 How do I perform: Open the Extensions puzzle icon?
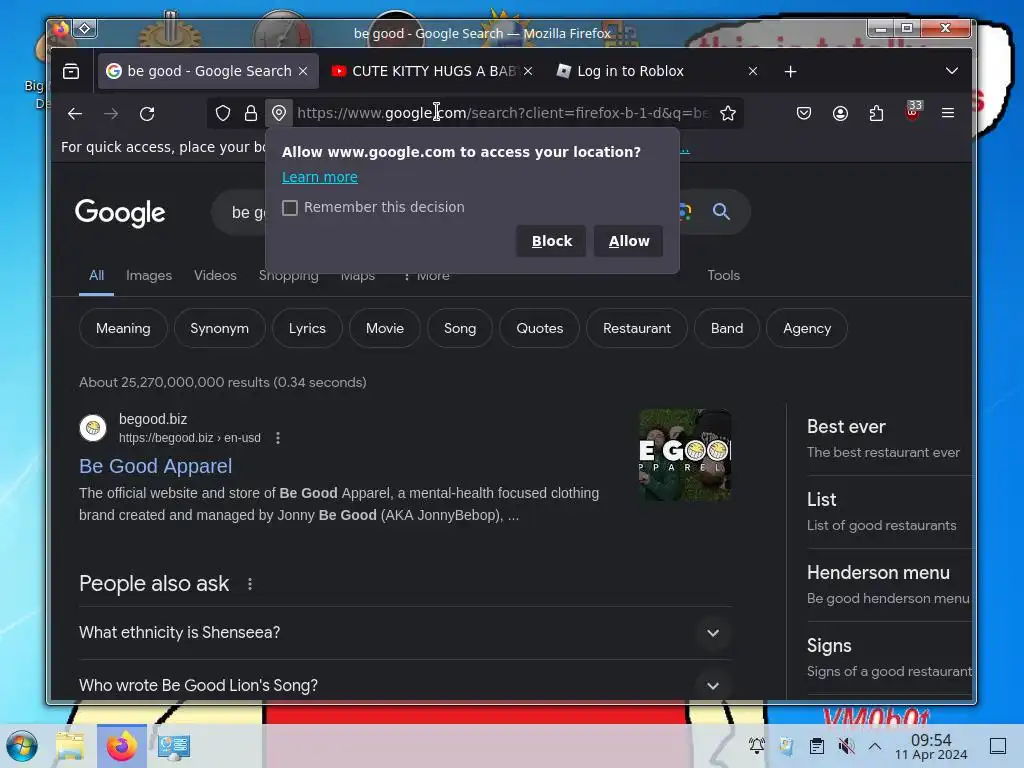pos(876,114)
